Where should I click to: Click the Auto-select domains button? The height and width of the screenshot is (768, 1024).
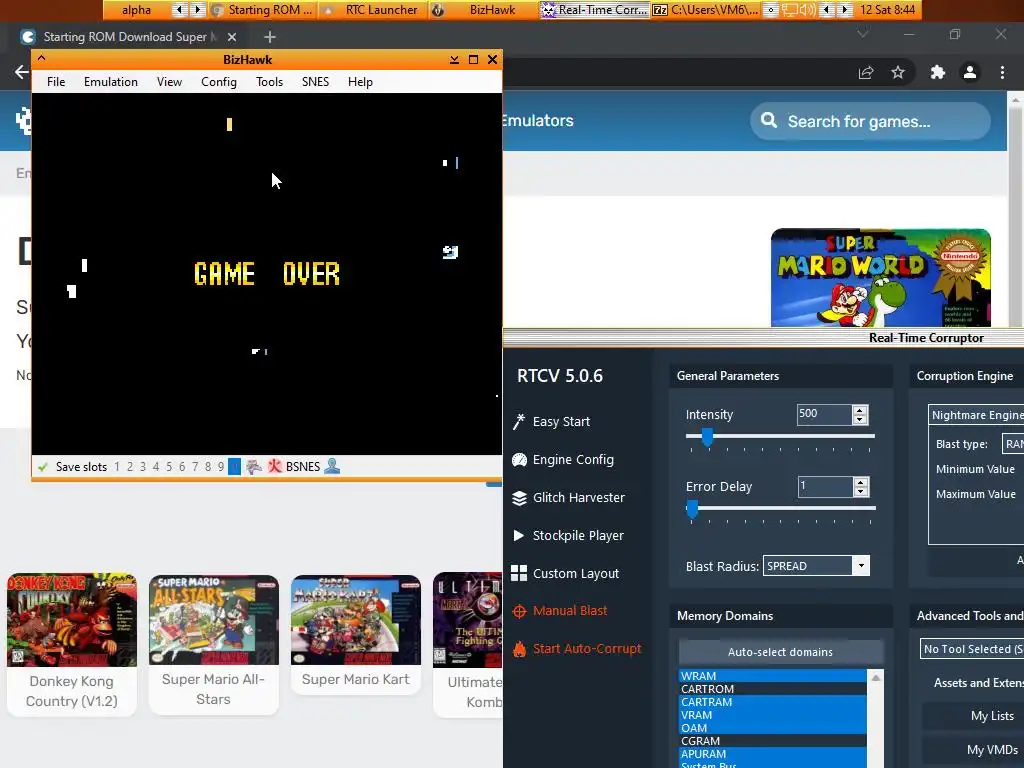tap(780, 652)
